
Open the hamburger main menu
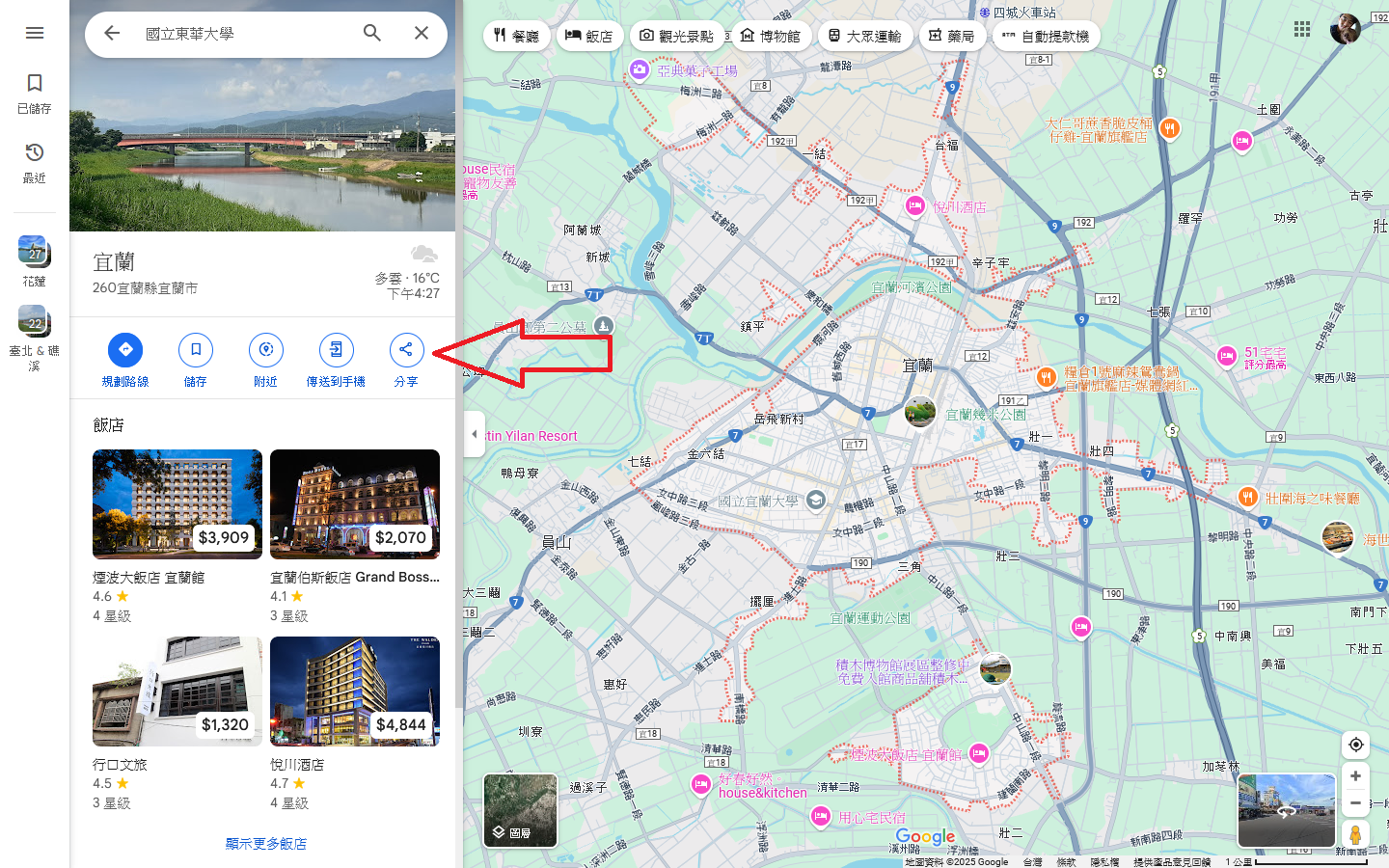35,33
